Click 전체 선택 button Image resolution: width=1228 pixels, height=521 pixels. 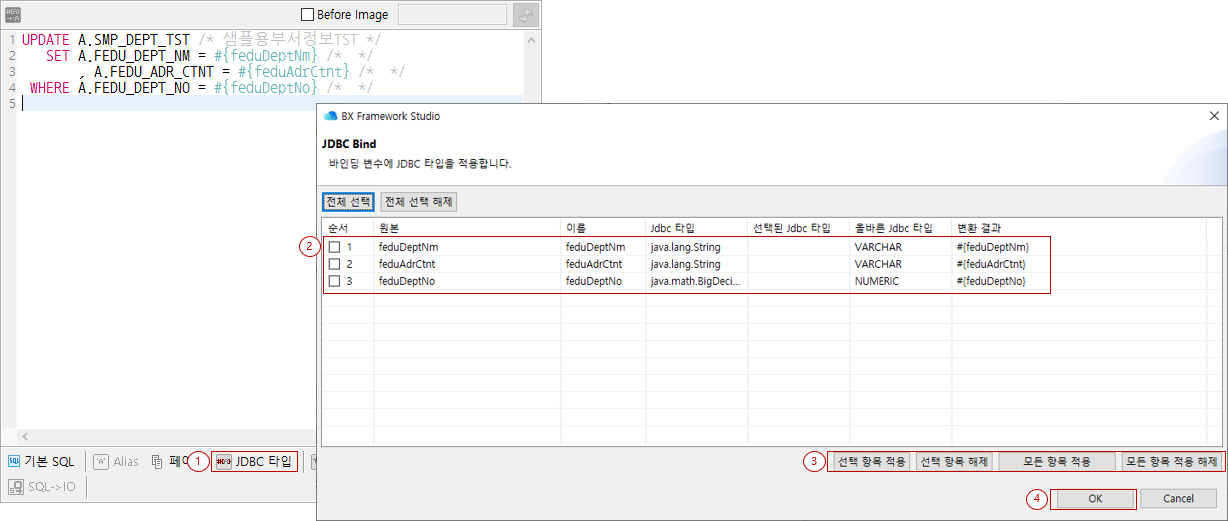pos(348,202)
